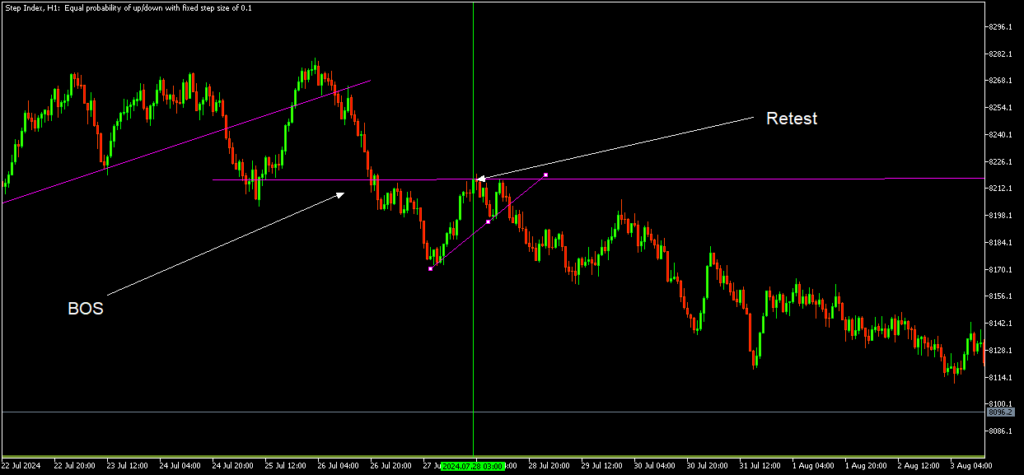This screenshot has width=1024, height=475.
Task: Click price axis label 8114.1
Action: coord(1001,377)
